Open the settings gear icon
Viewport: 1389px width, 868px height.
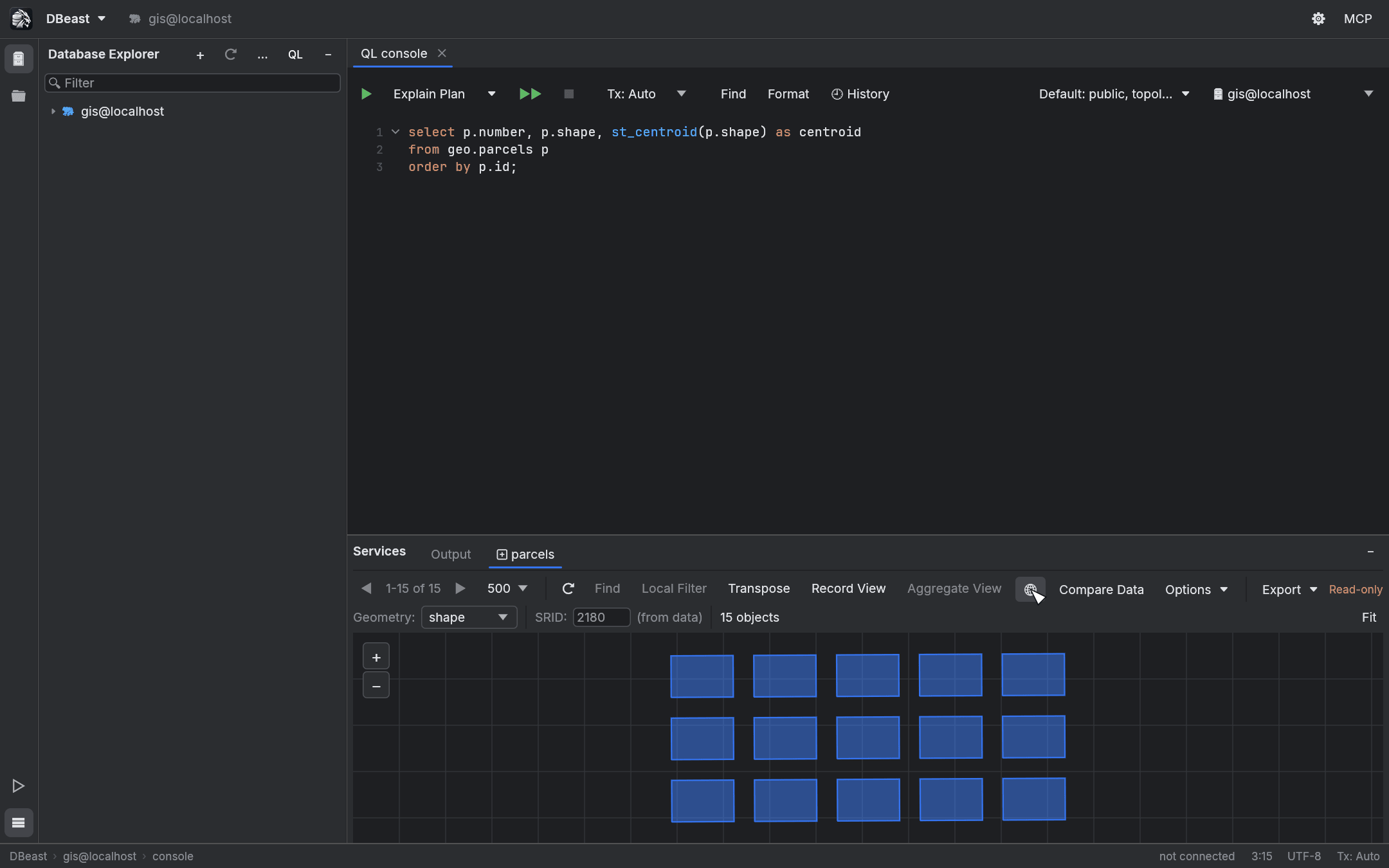coord(1318,19)
